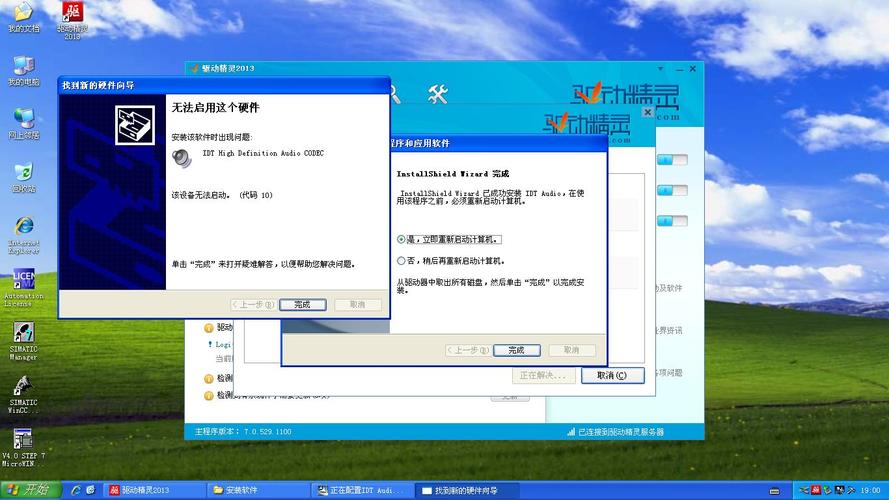
Task: Click the 开始 Start button
Action: pyautogui.click(x=31, y=490)
